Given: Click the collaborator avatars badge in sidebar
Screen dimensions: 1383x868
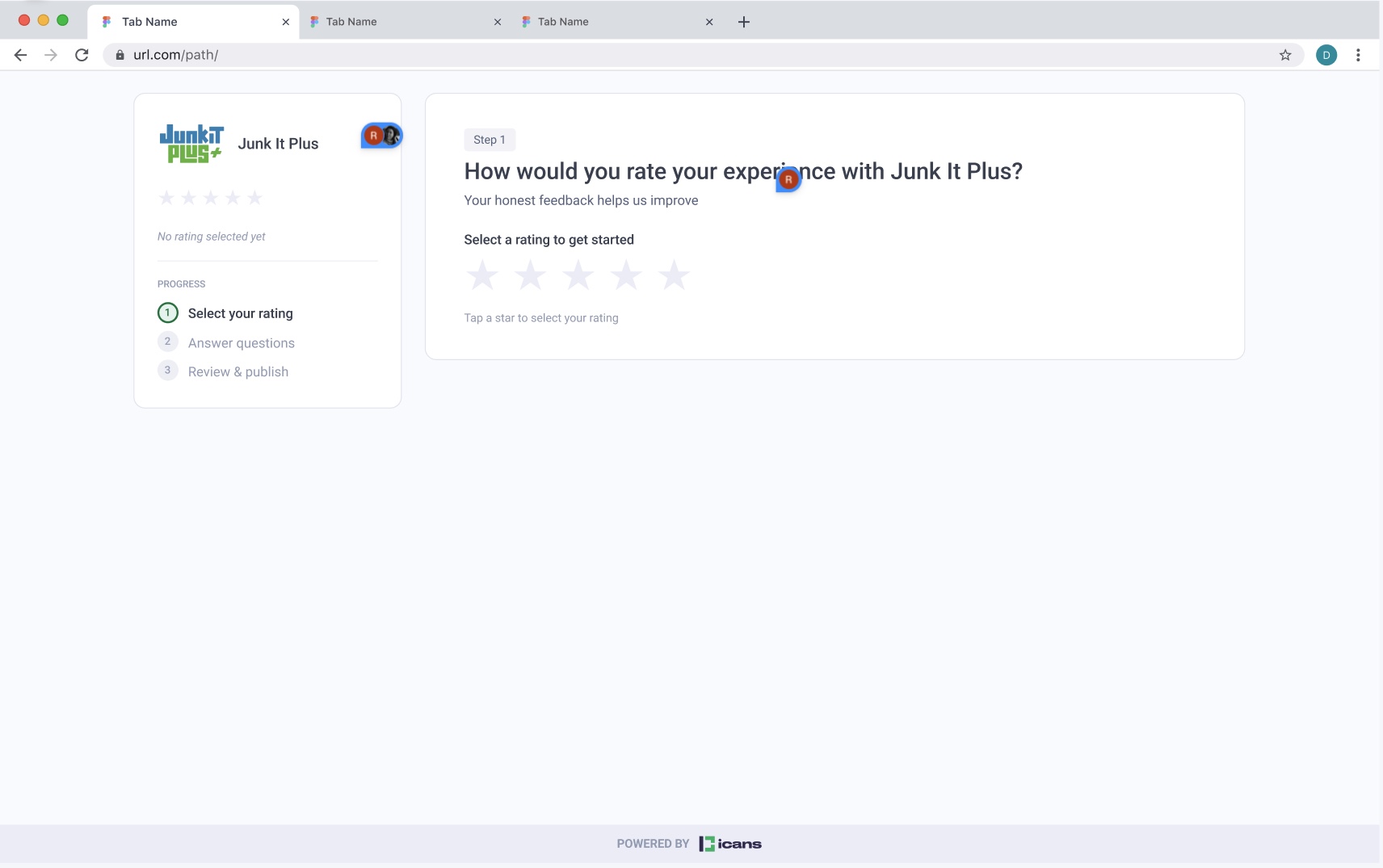Looking at the screenshot, I should (x=381, y=136).
